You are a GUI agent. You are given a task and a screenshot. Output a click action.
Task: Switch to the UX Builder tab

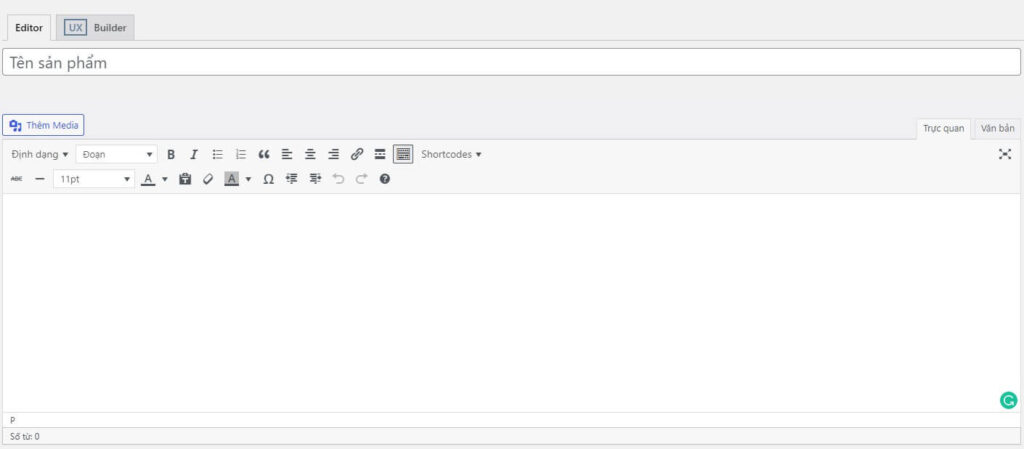coord(97,28)
